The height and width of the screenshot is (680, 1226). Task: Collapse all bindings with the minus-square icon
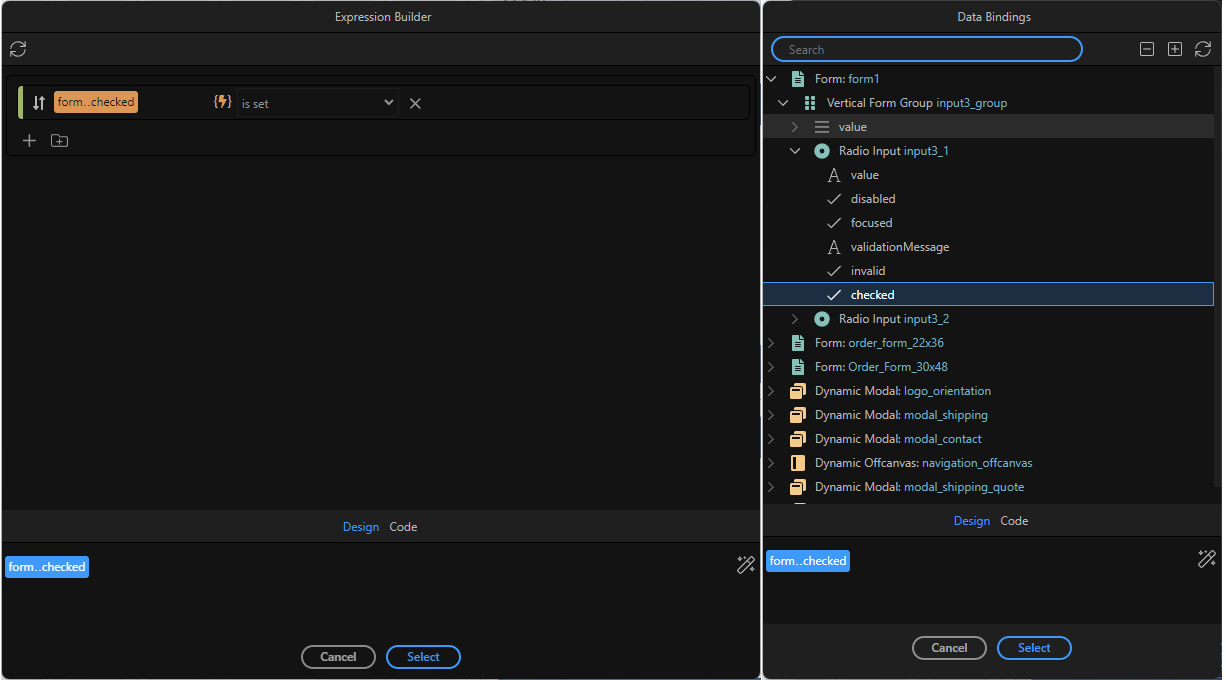click(1146, 48)
